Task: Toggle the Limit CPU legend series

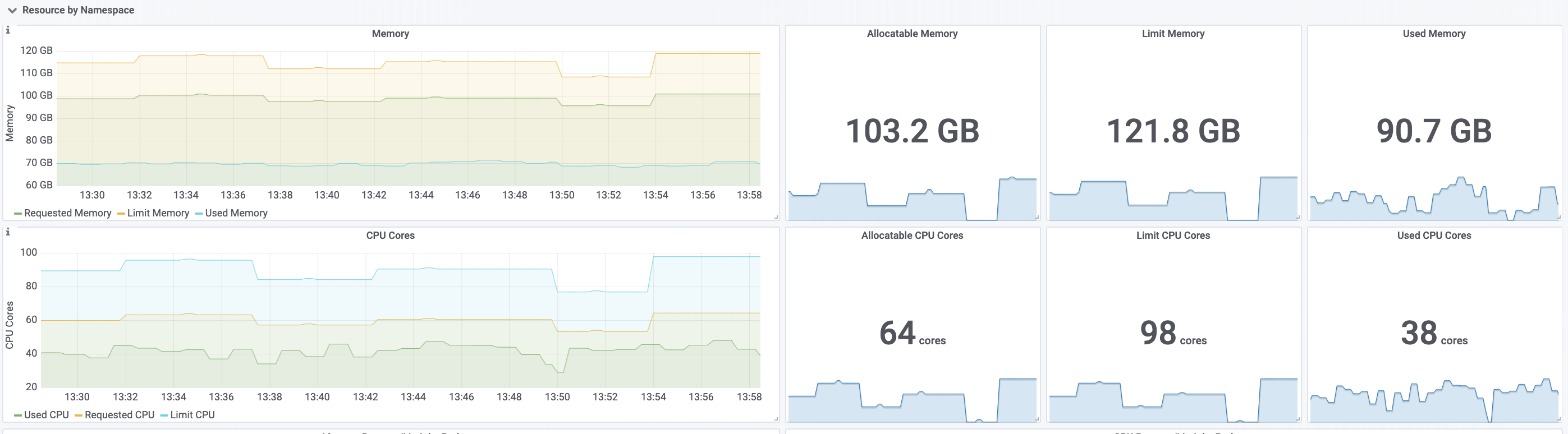Action: tap(192, 414)
